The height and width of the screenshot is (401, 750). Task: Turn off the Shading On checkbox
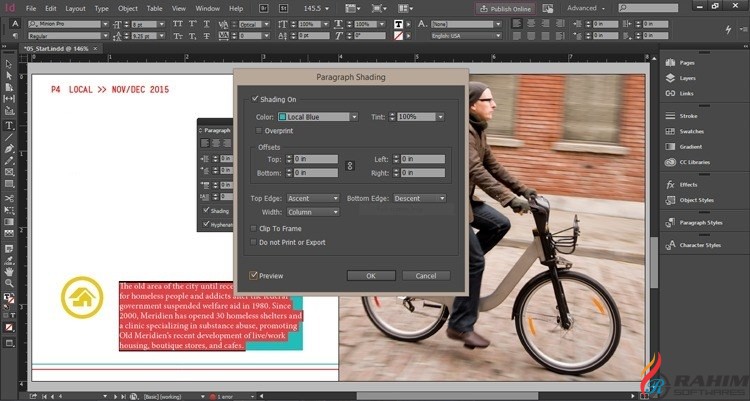[255, 99]
